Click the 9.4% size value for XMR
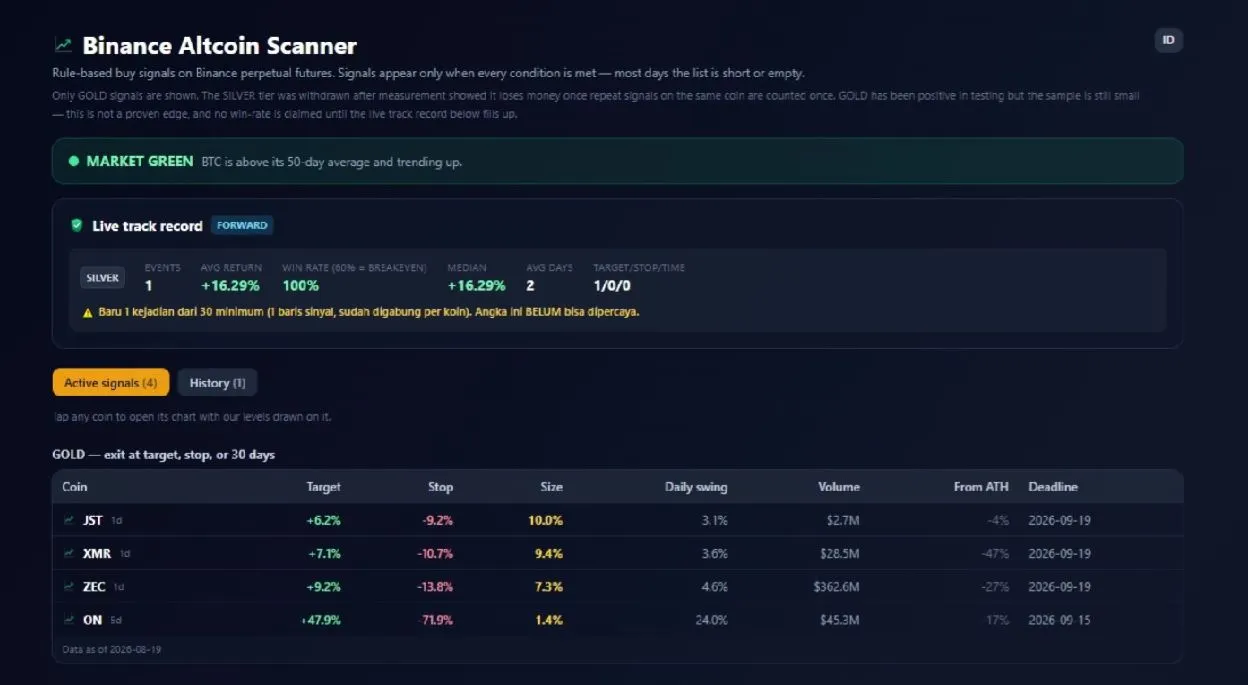 click(x=549, y=553)
